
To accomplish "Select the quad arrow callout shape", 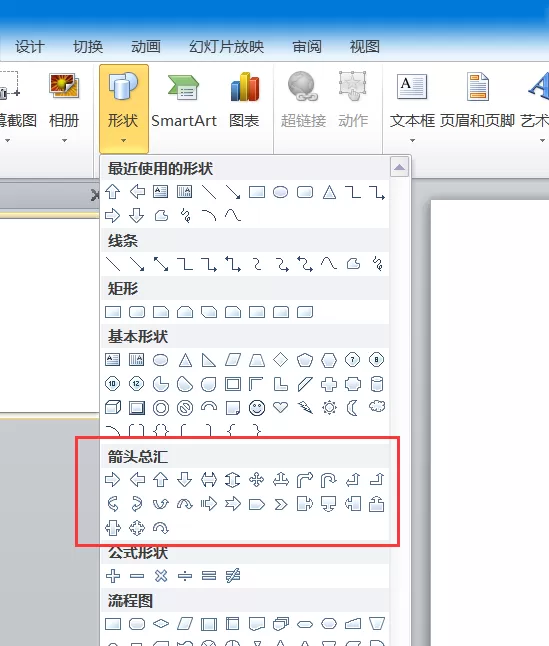I will click(137, 528).
